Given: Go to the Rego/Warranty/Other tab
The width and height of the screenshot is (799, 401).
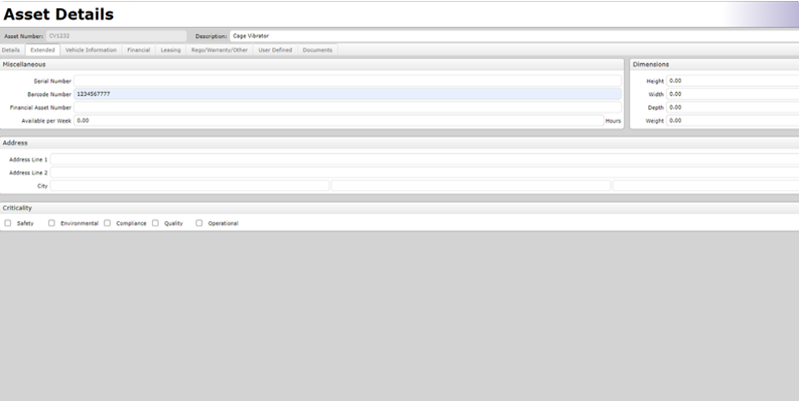Looking at the screenshot, I should tap(219, 49).
